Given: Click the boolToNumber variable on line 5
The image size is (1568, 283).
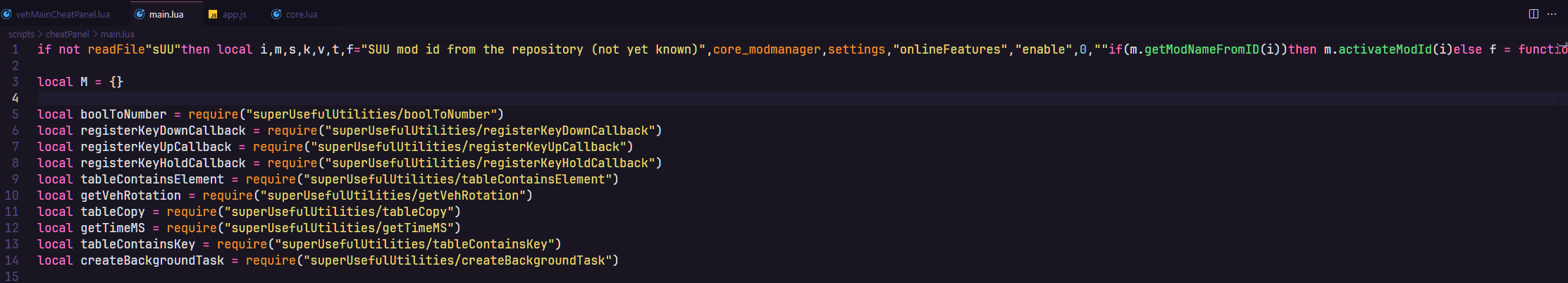Looking at the screenshot, I should [123, 114].
